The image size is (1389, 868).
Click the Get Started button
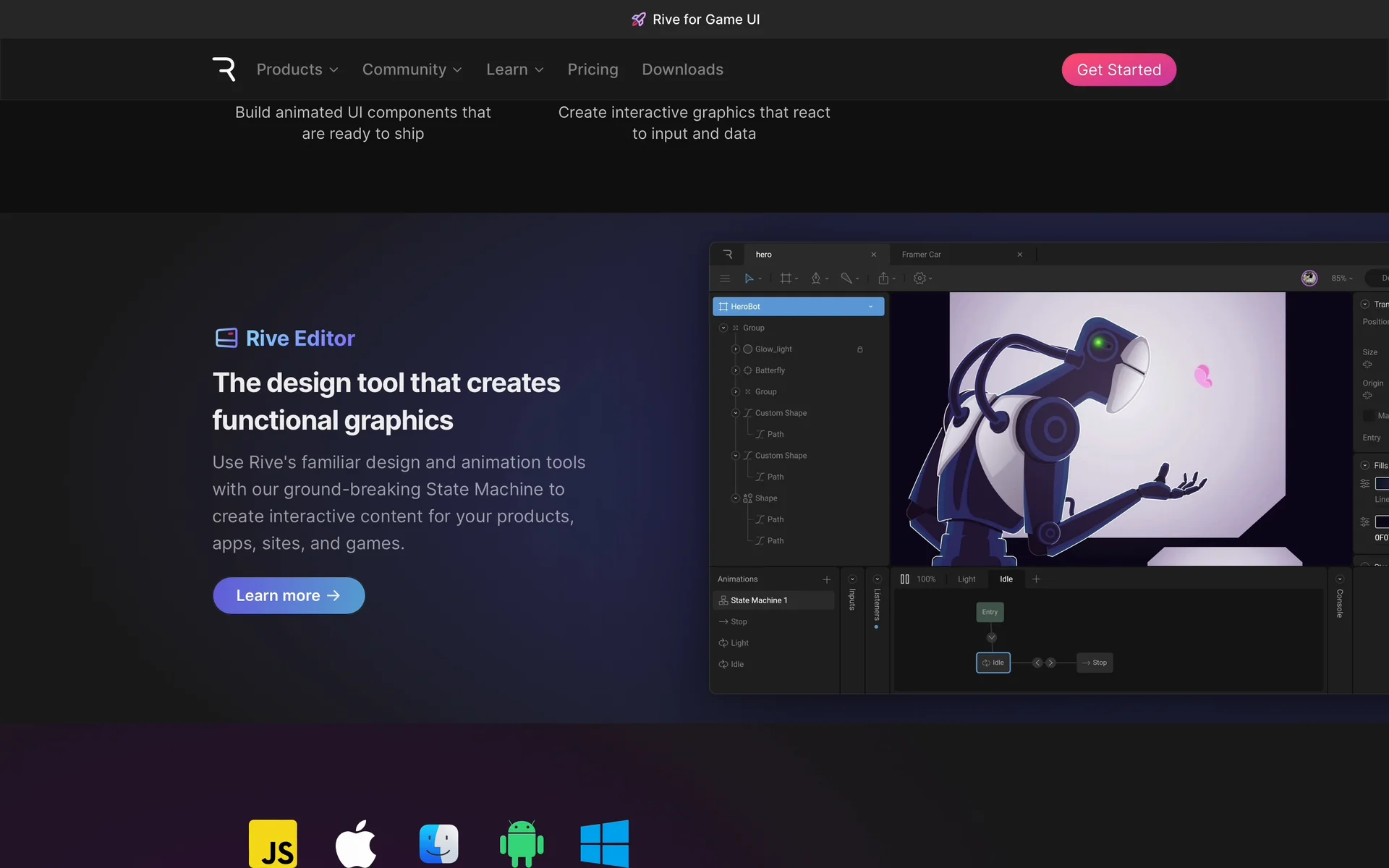1118,69
